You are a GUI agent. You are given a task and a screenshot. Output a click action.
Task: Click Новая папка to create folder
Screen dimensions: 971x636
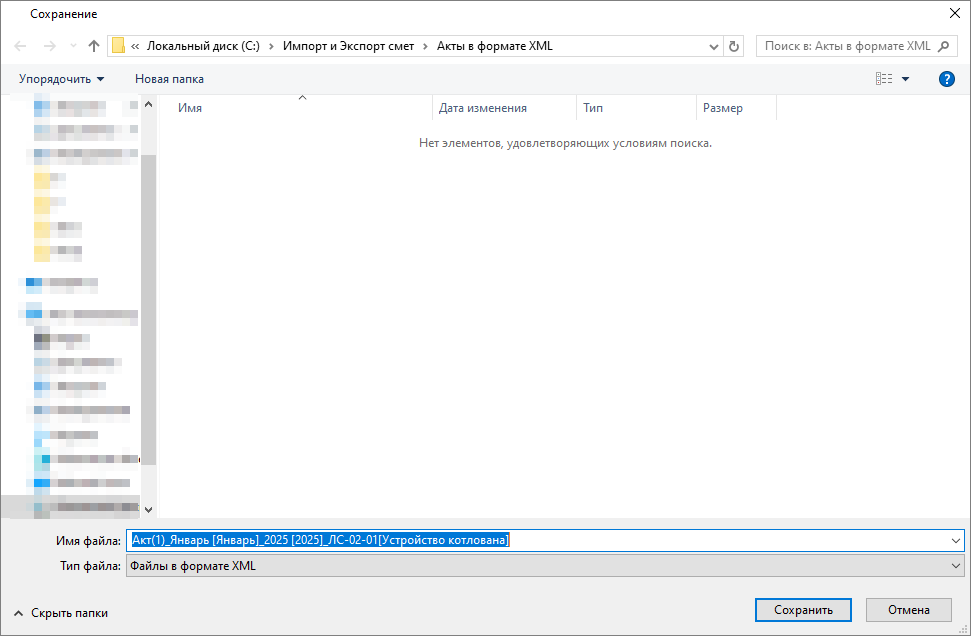point(169,79)
